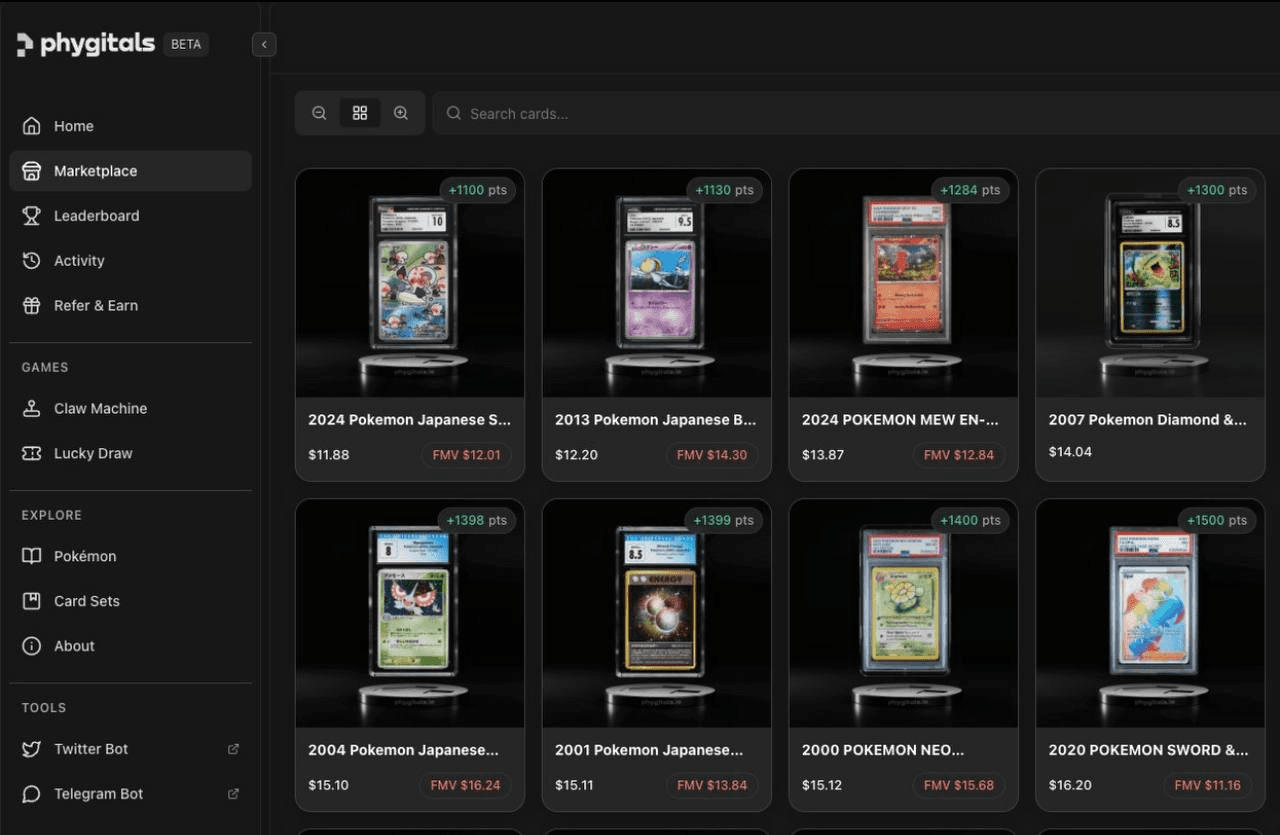Click the FMV $15.68 tag

point(959,785)
